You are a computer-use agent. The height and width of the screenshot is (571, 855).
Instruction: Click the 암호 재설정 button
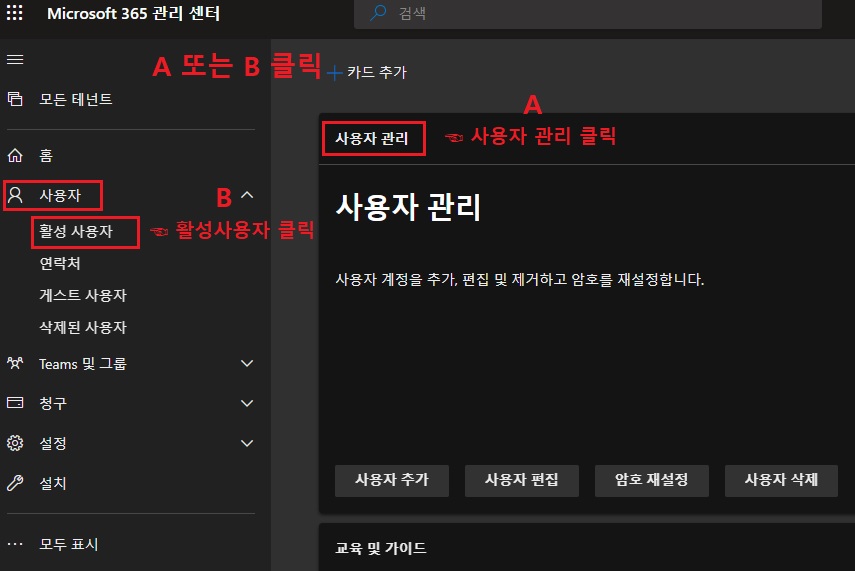652,480
